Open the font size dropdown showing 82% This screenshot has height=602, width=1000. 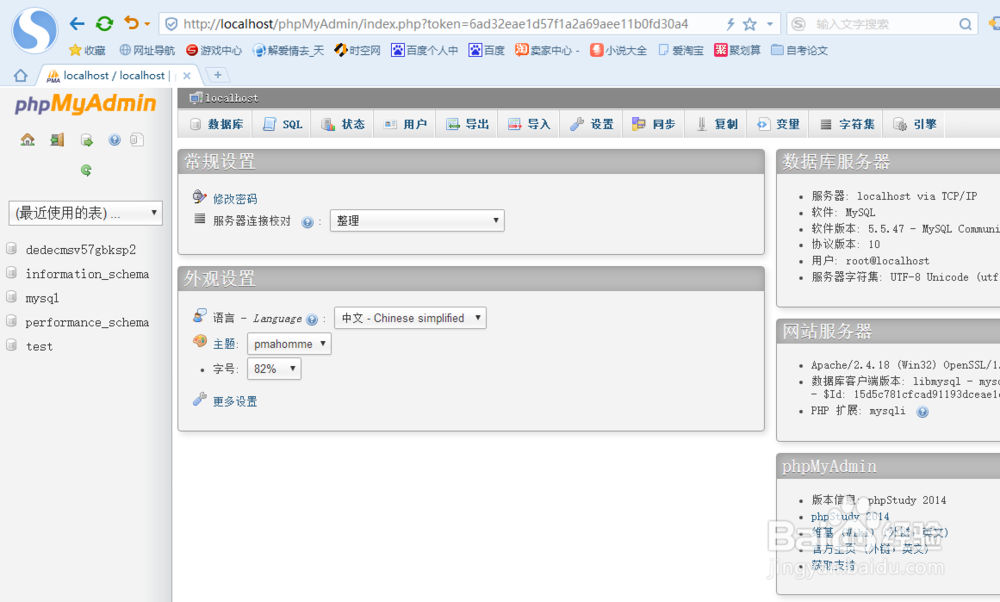click(x=274, y=369)
